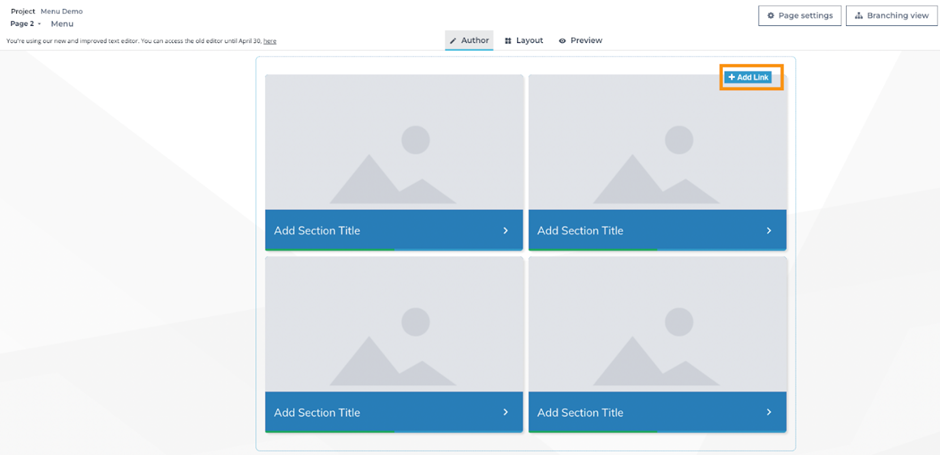This screenshot has width=940, height=455.
Task: Switch to the Preview tab
Action: point(580,40)
